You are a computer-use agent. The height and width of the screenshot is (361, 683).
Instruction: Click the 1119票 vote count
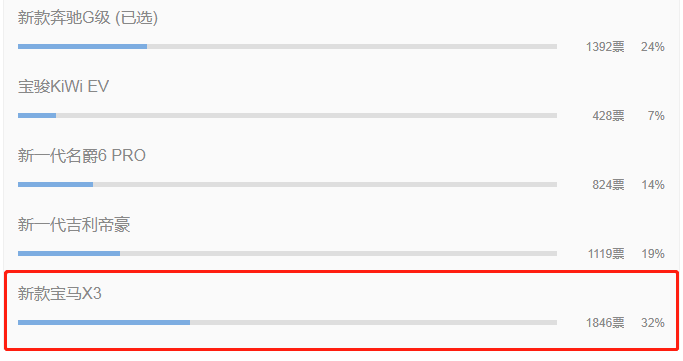[x=606, y=254]
